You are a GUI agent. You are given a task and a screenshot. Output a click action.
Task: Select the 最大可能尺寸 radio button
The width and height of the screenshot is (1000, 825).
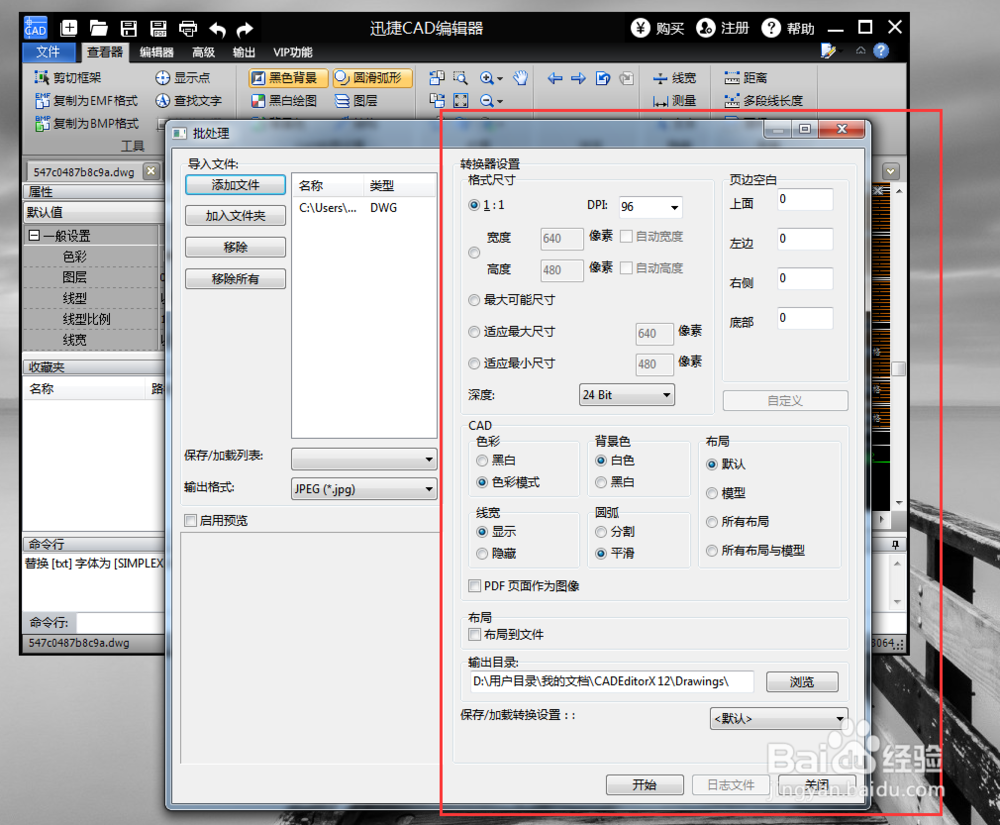coord(474,300)
